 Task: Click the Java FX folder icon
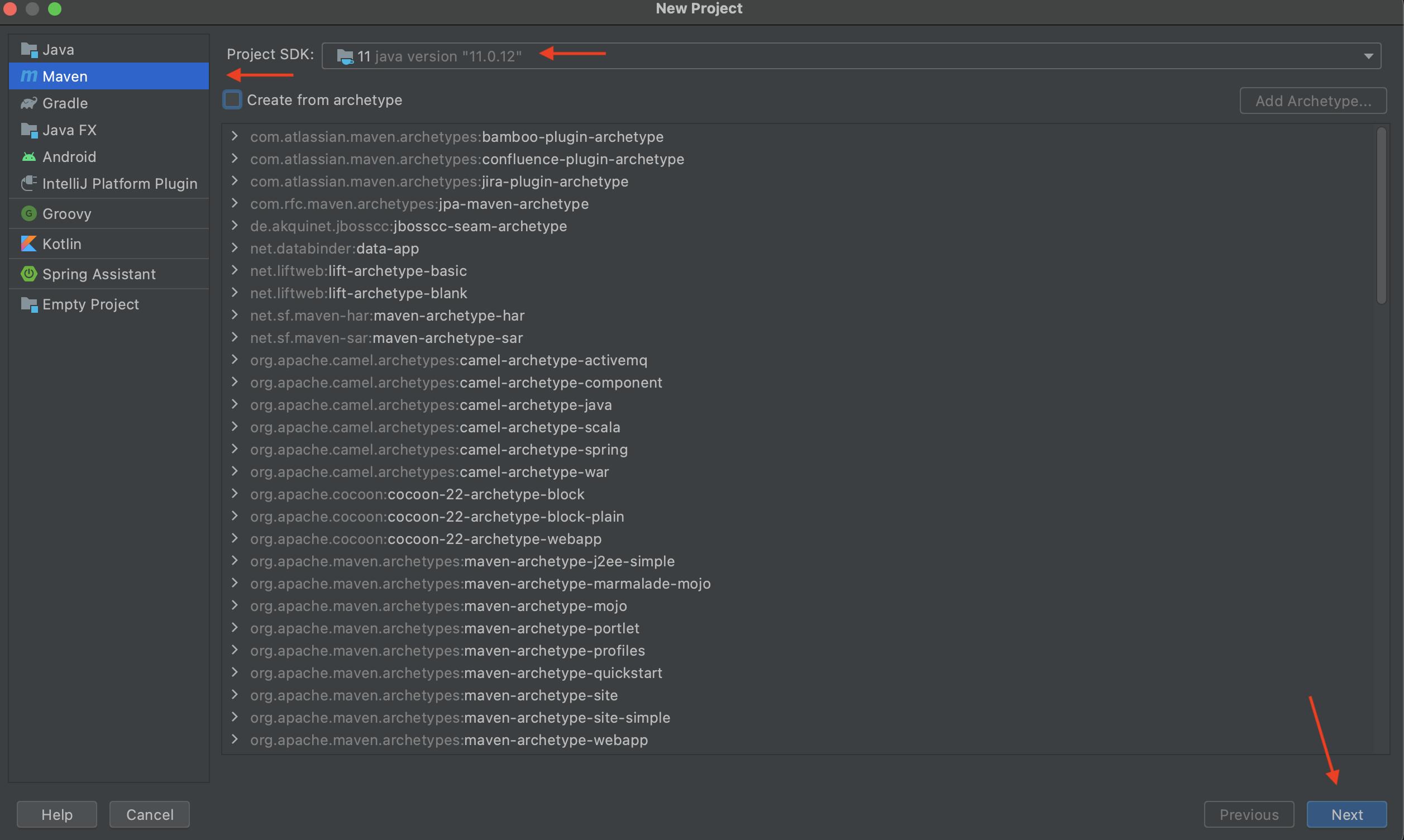(x=29, y=130)
